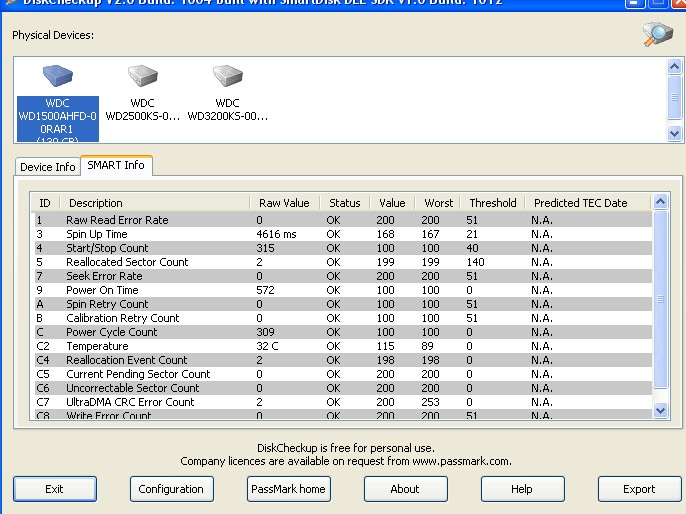The height and width of the screenshot is (514, 686).
Task: Click the 309 Power Cycle raw value
Action: pyautogui.click(x=265, y=332)
